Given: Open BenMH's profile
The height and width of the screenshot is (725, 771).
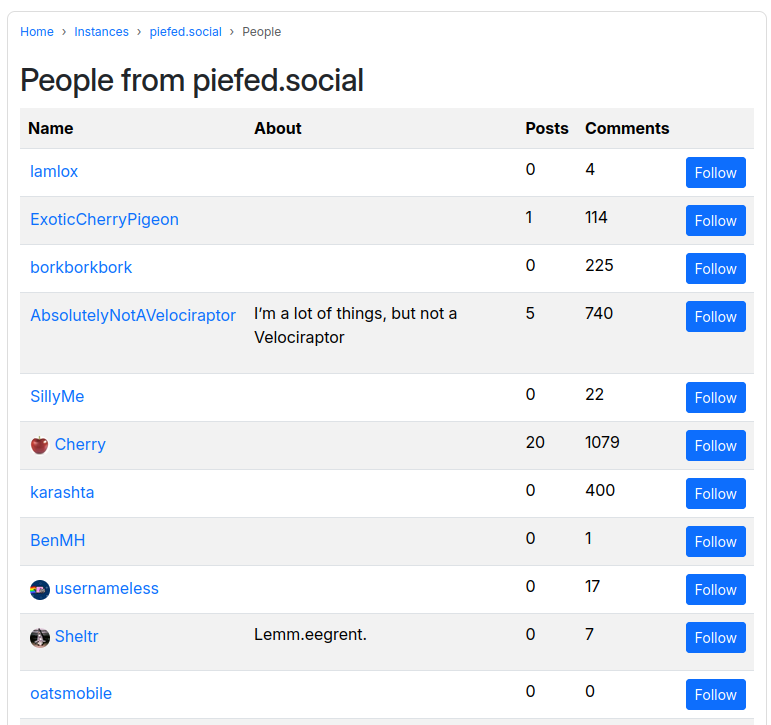Looking at the screenshot, I should tap(58, 541).
